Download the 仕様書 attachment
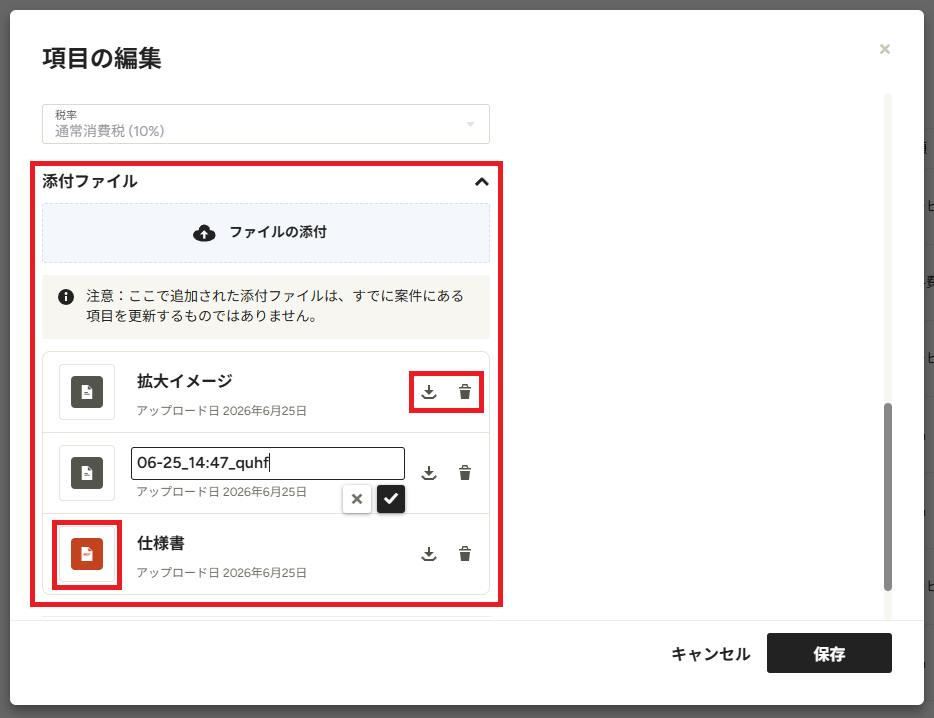The image size is (934, 718). pos(429,554)
